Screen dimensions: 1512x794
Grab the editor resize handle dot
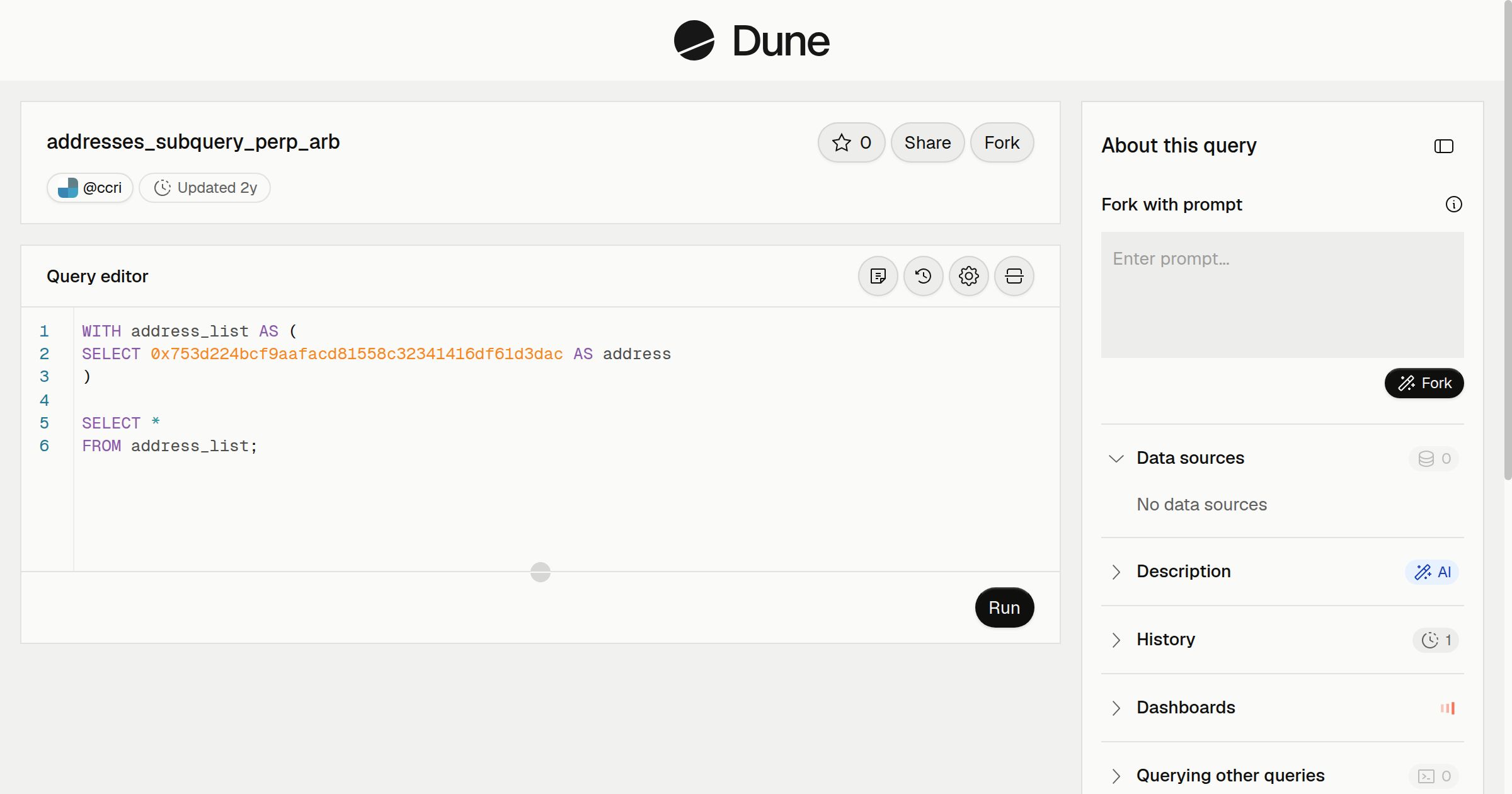point(541,572)
